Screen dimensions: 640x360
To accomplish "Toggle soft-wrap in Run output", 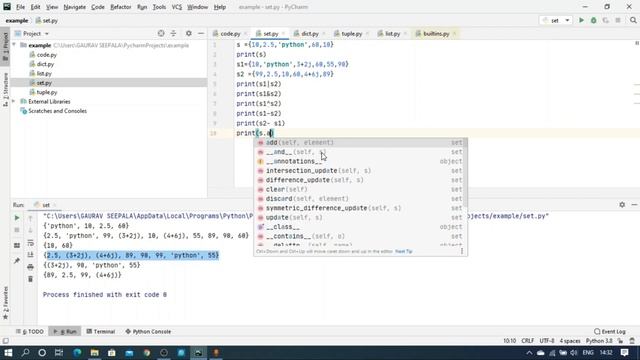I will pyautogui.click(x=31, y=243).
